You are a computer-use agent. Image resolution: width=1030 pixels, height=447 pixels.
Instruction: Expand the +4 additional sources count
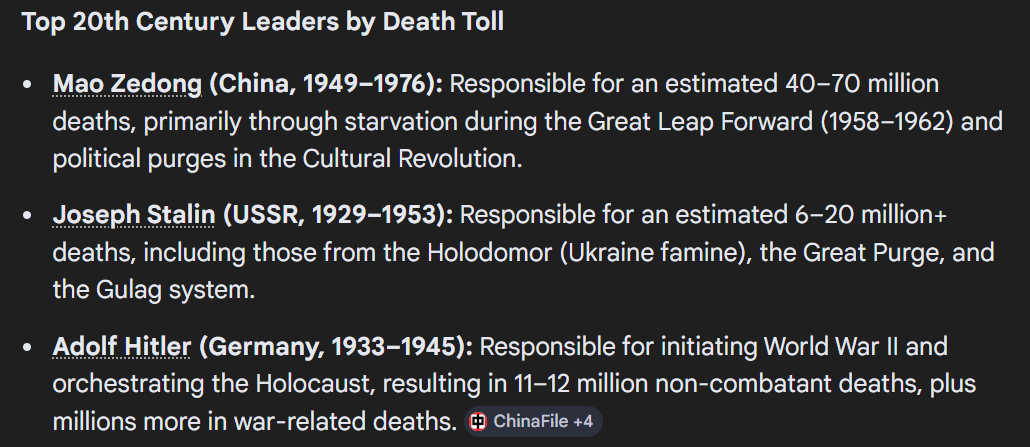click(583, 421)
